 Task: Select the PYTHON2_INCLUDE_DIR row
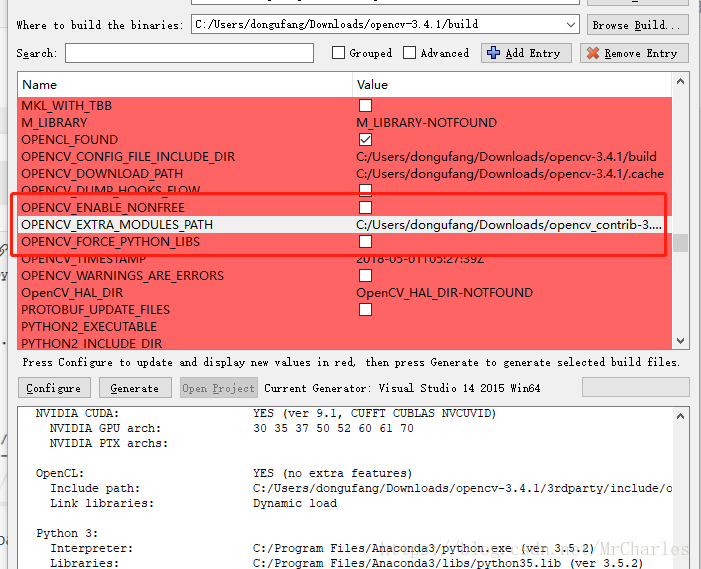tap(345, 343)
